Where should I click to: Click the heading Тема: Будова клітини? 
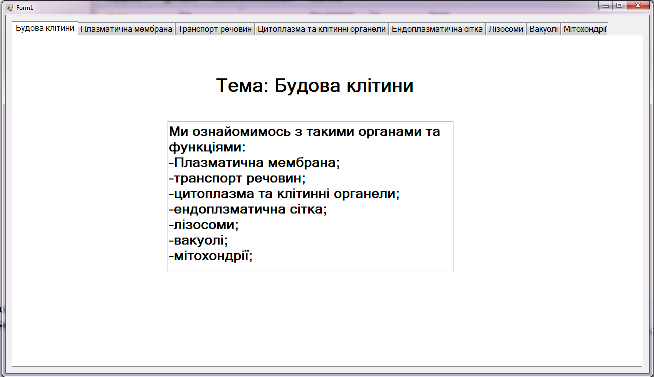315,86
